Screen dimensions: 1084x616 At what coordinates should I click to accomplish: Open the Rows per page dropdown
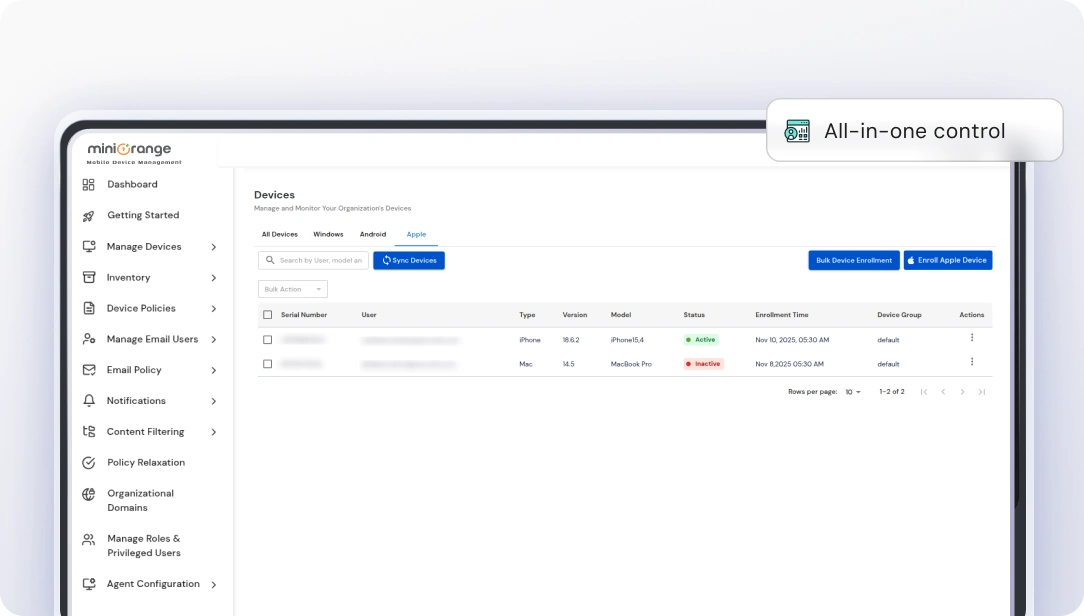point(853,392)
